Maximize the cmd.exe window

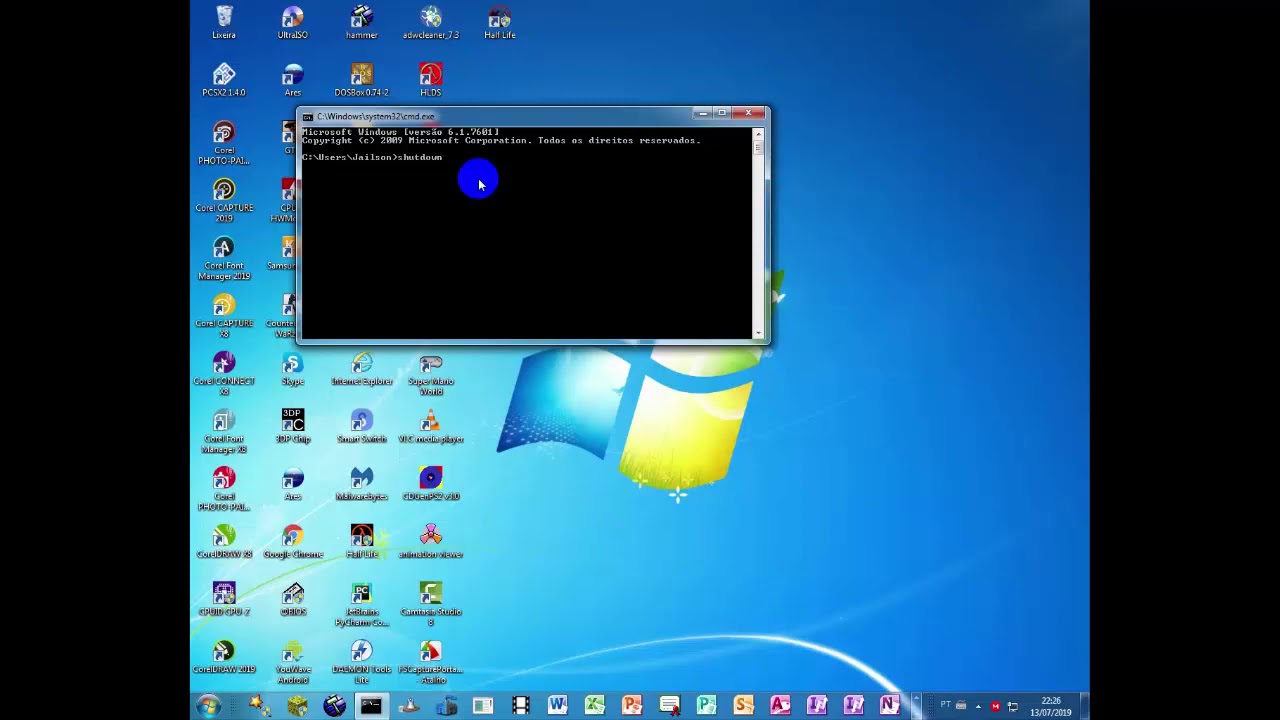(722, 113)
